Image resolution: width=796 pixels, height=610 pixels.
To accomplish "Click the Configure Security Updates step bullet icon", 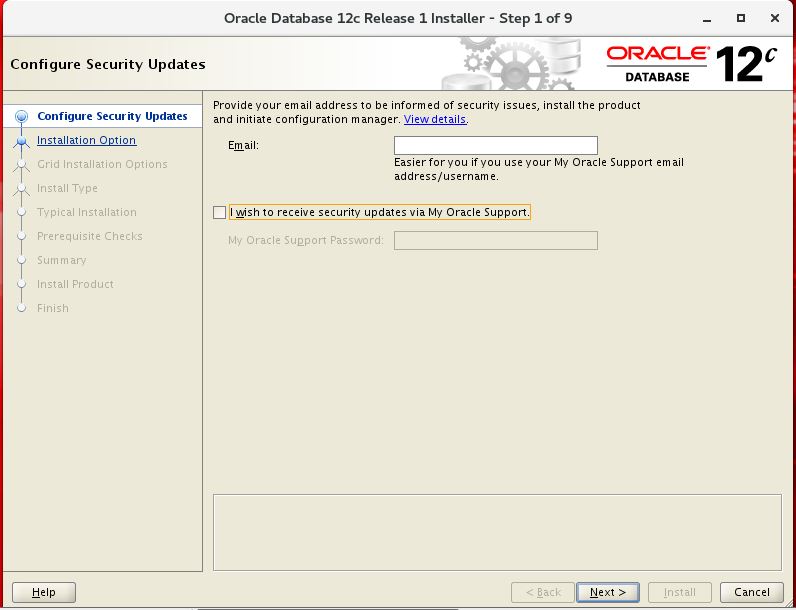I will 21,117.
